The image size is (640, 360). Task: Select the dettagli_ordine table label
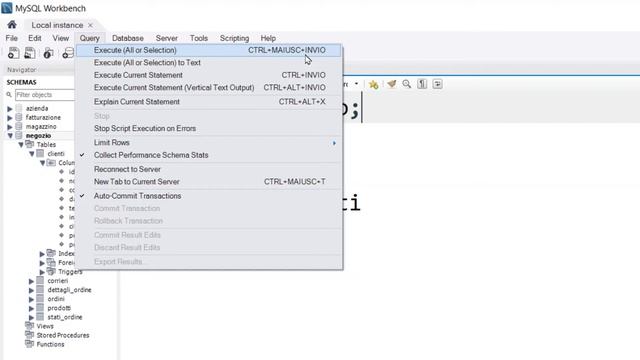[69, 290]
